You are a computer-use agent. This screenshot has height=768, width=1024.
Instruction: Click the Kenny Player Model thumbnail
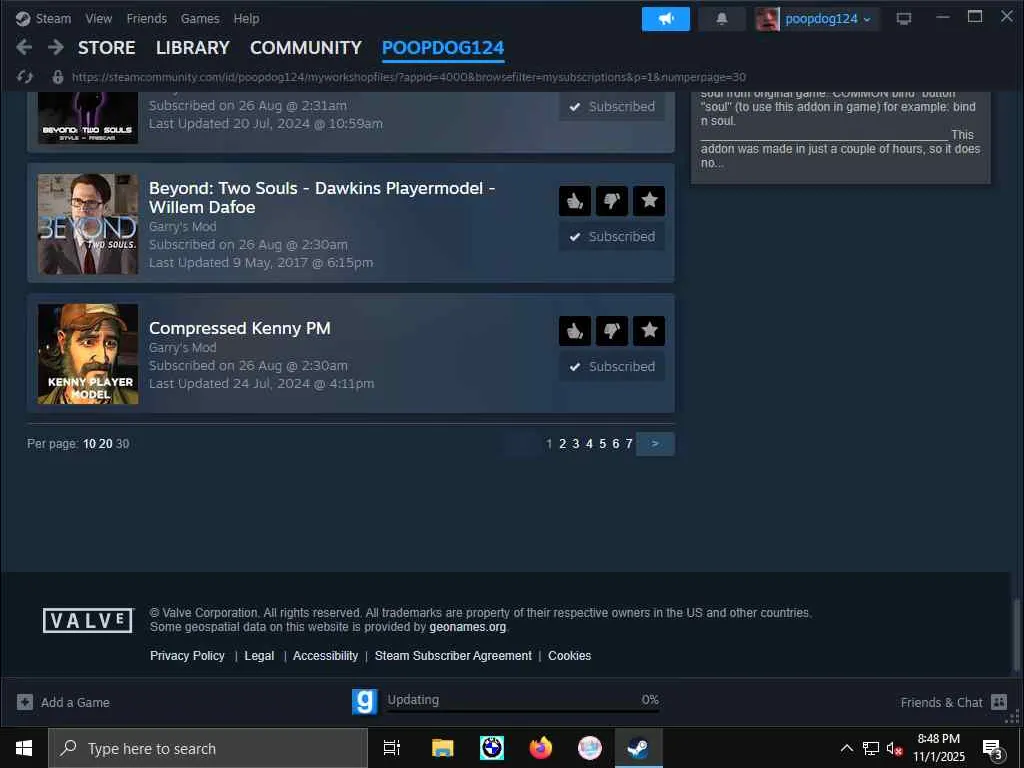coord(88,354)
